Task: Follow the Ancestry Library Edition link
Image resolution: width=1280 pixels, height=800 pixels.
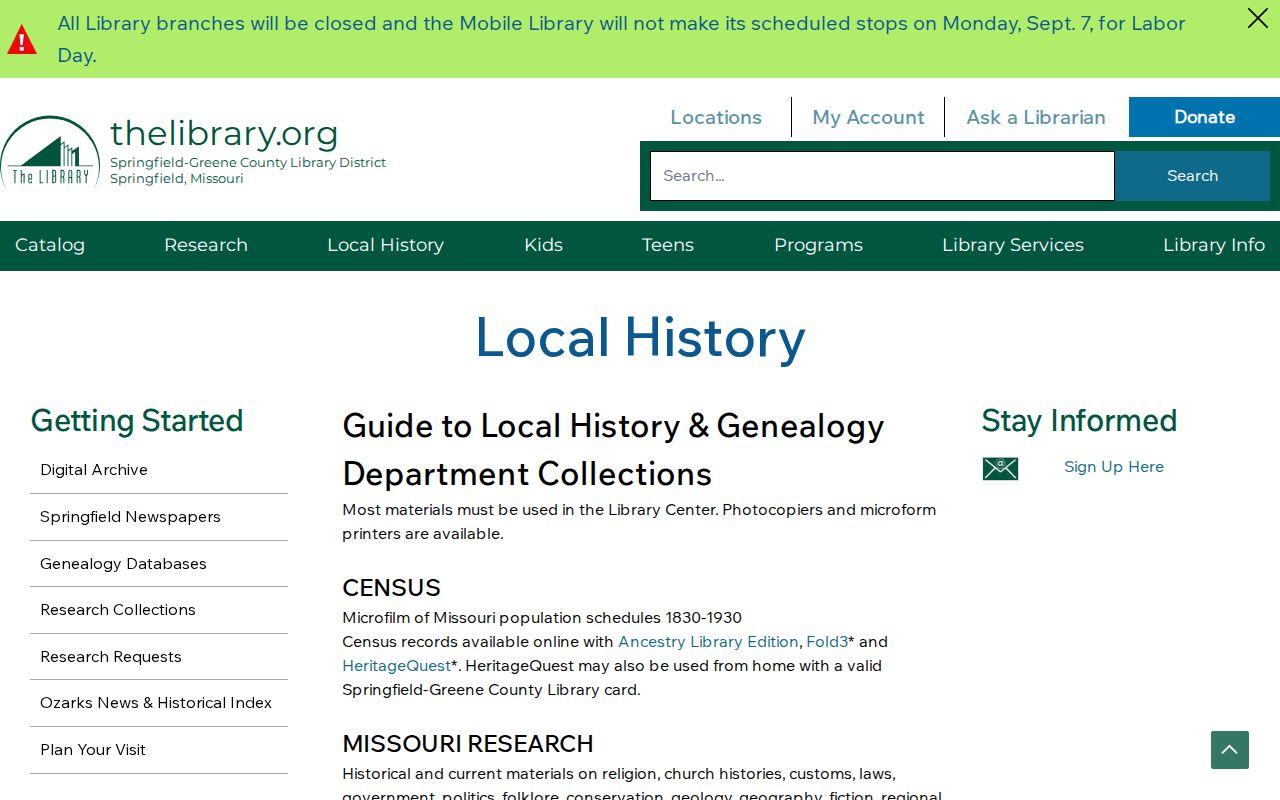Action: pyautogui.click(x=708, y=642)
